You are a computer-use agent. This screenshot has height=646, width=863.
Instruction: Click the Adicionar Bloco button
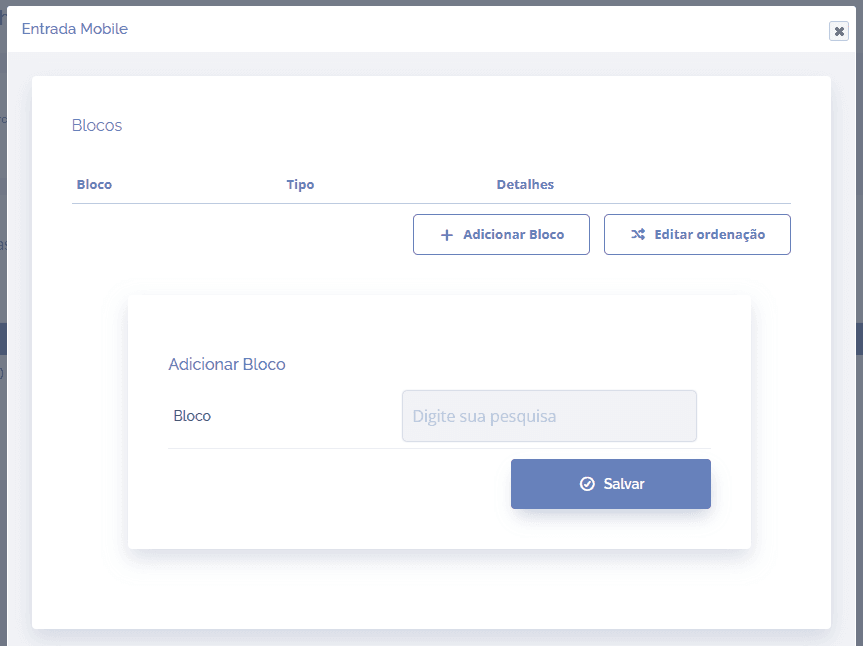coord(501,234)
